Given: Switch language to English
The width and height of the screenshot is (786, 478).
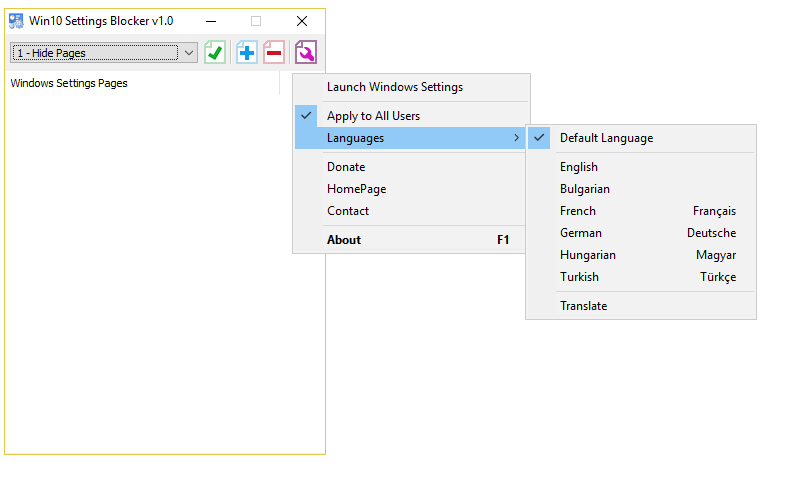Looking at the screenshot, I should [x=641, y=167].
